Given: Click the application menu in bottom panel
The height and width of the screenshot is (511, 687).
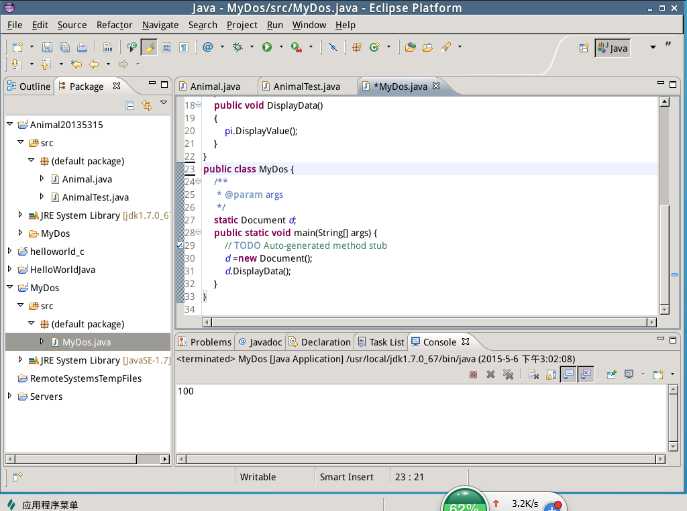Looking at the screenshot, I should (43, 505).
